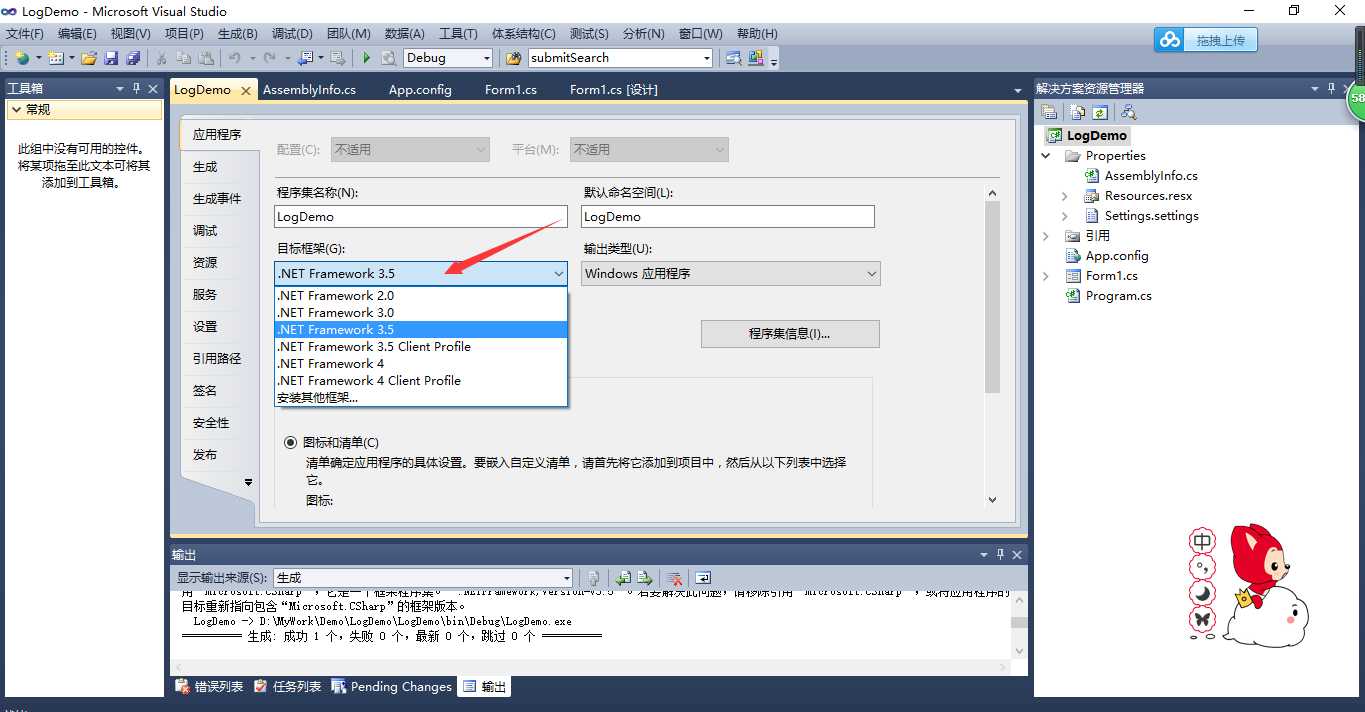The width and height of the screenshot is (1365, 712).
Task: Click the cloud drag-upload button
Action: 1205,40
